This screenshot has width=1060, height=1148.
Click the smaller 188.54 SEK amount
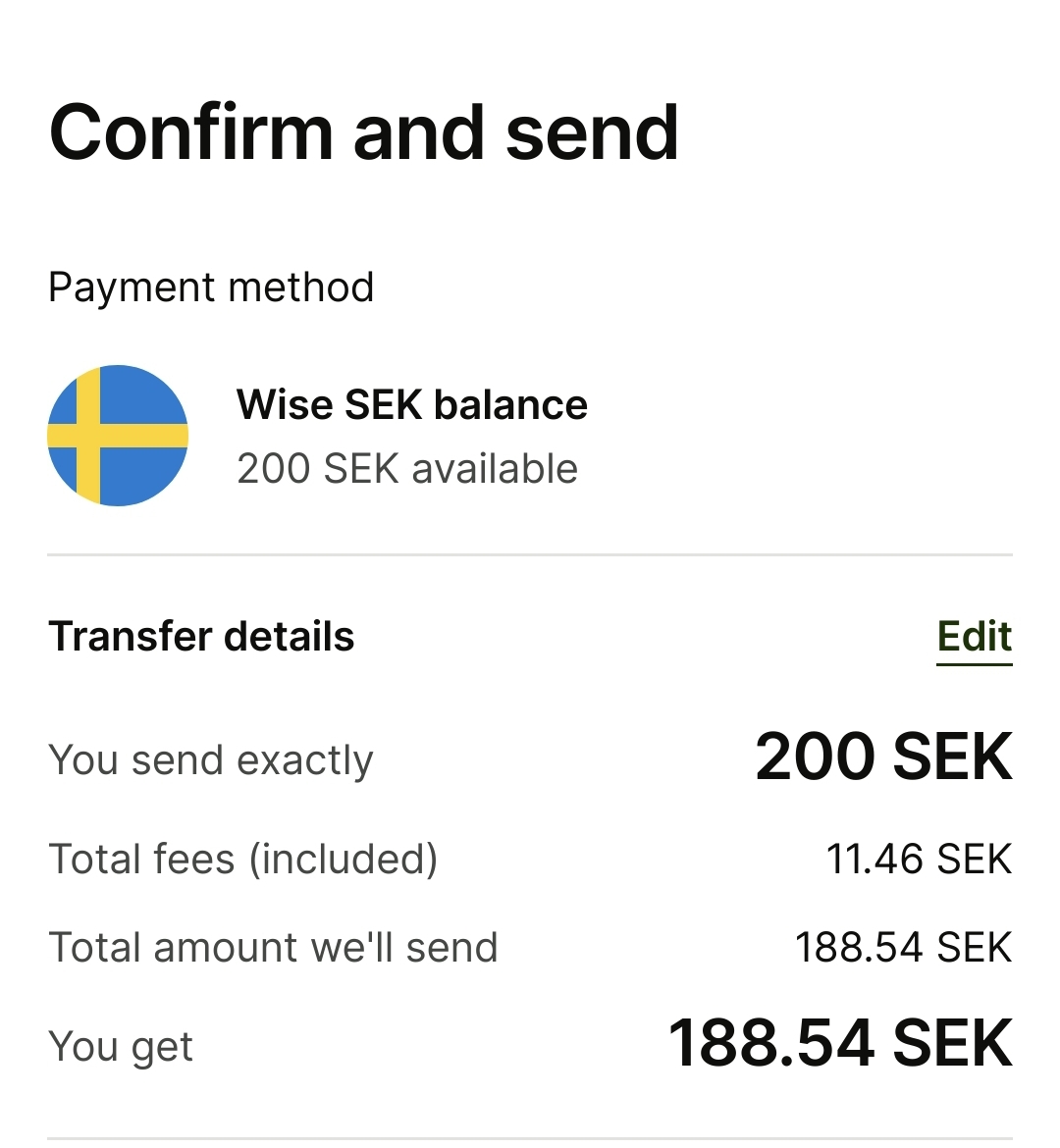(x=903, y=948)
